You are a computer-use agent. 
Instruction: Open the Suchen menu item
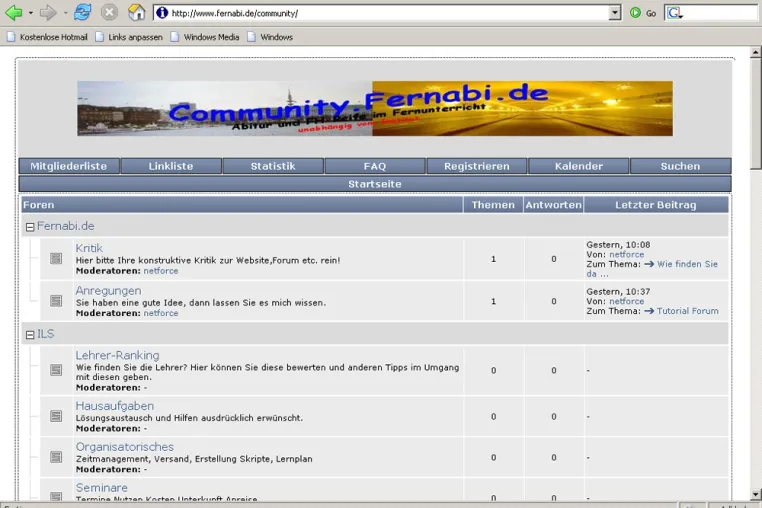coord(680,166)
